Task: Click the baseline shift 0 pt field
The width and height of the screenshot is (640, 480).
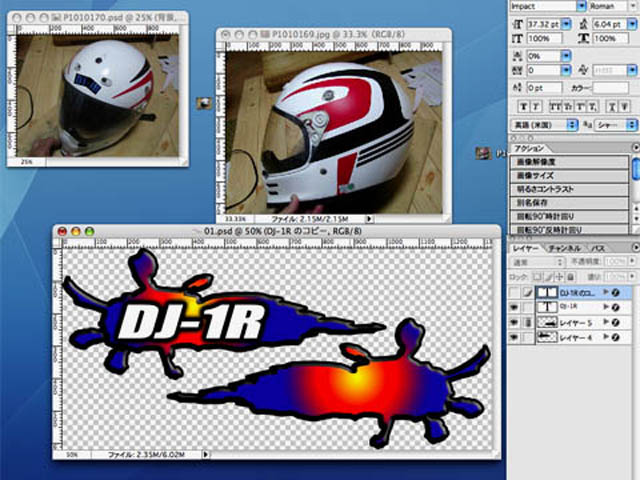Action: (544, 87)
